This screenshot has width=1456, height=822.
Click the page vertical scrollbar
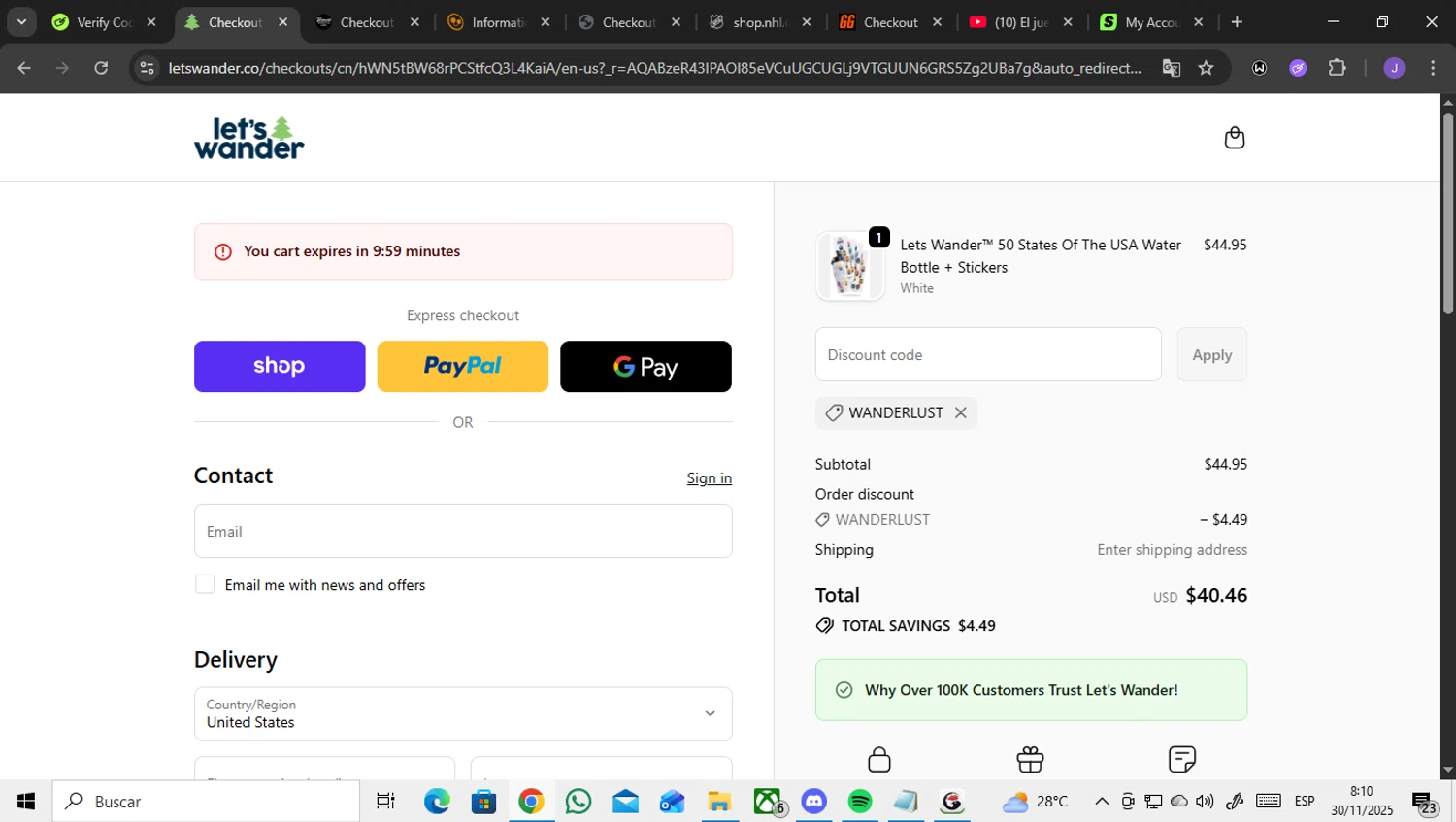pos(1448,214)
